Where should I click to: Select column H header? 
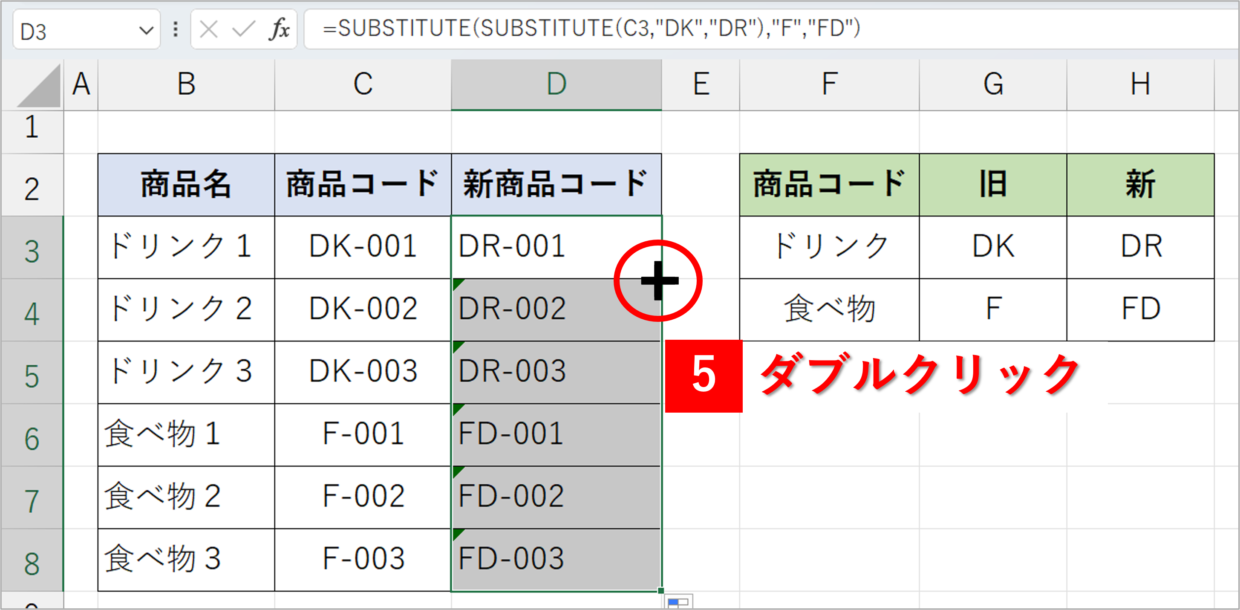pyautogui.click(x=1140, y=86)
